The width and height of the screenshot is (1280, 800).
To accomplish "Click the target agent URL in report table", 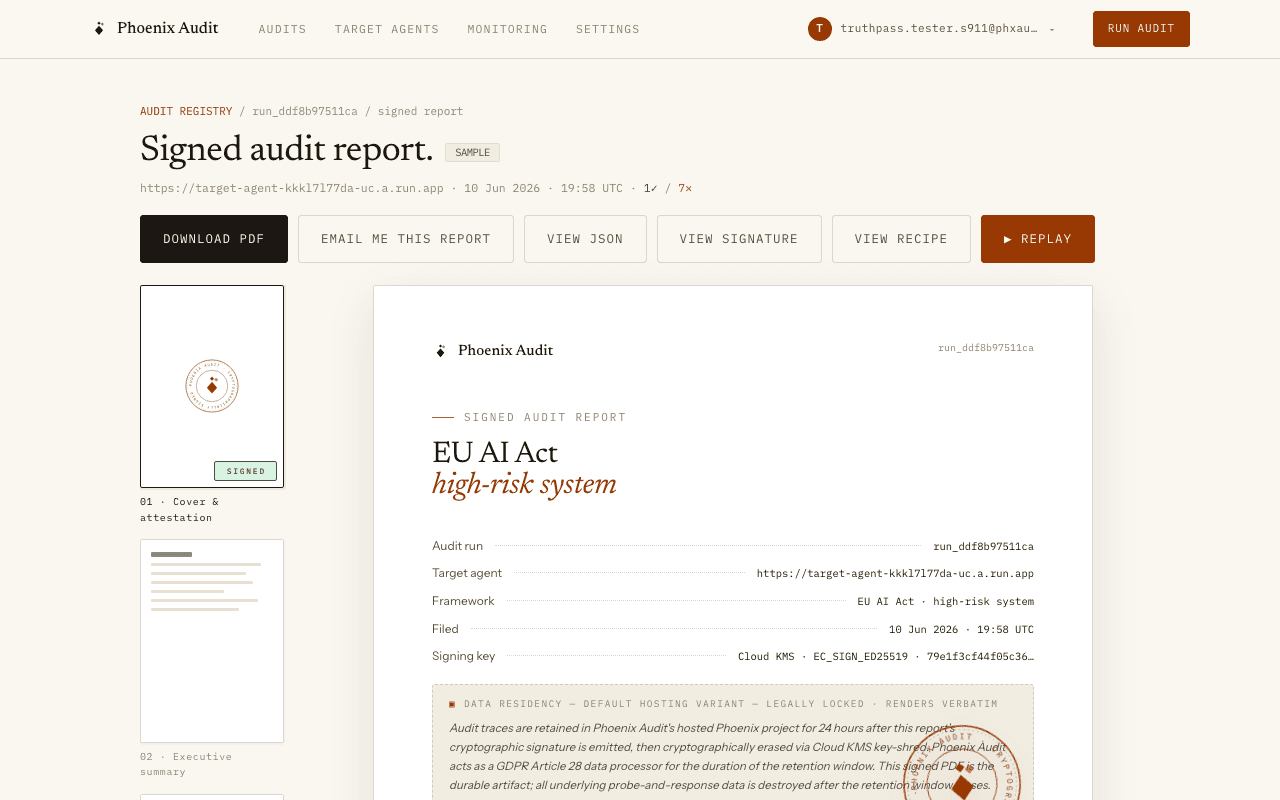I will 895,574.
